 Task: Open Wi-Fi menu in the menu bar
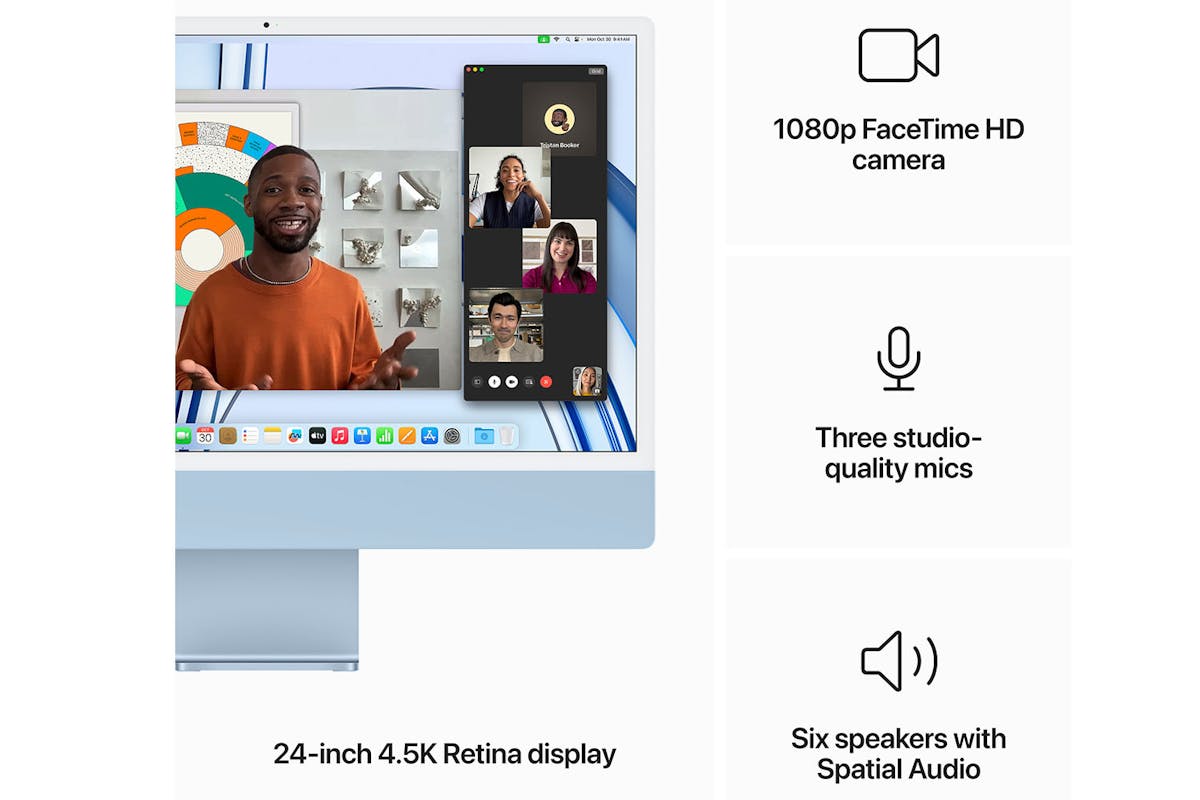pyautogui.click(x=557, y=39)
